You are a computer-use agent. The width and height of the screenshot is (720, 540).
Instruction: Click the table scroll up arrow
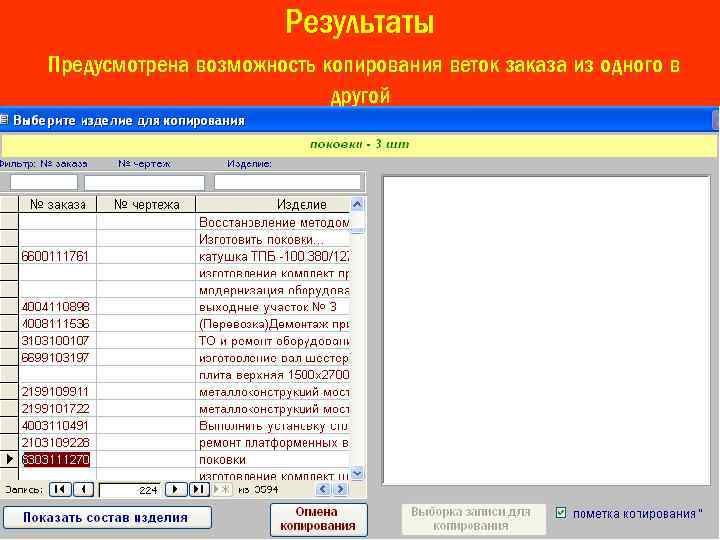[x=357, y=204]
